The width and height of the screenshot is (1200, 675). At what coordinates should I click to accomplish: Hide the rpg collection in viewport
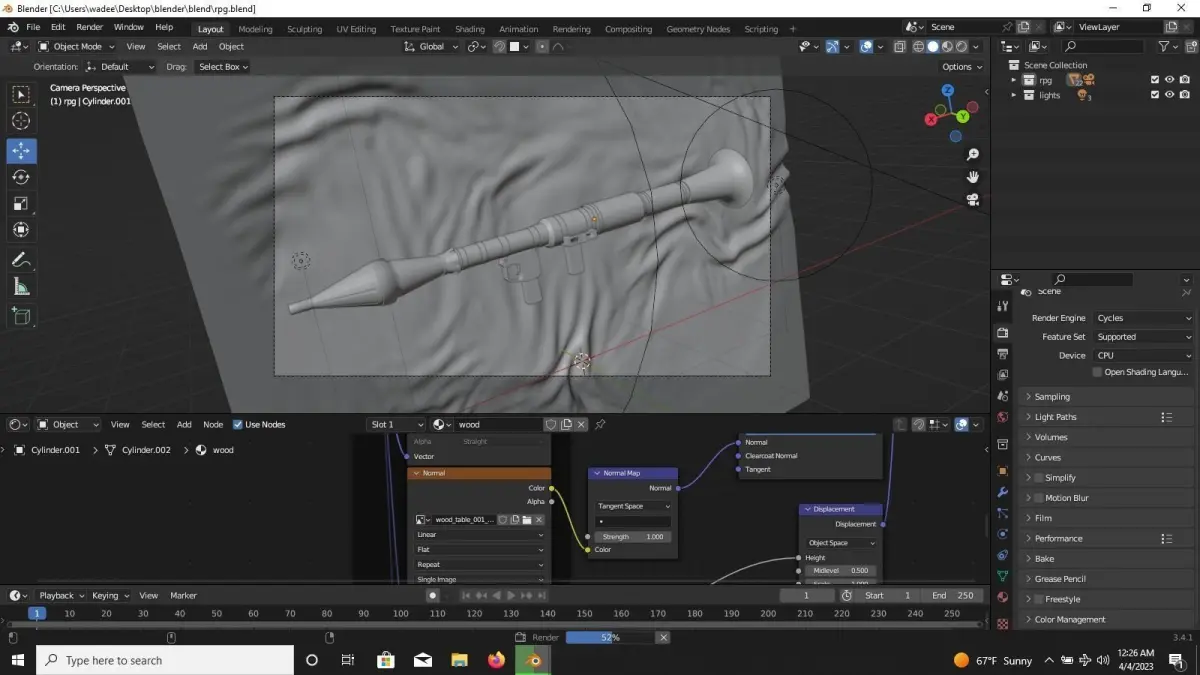coord(1169,80)
